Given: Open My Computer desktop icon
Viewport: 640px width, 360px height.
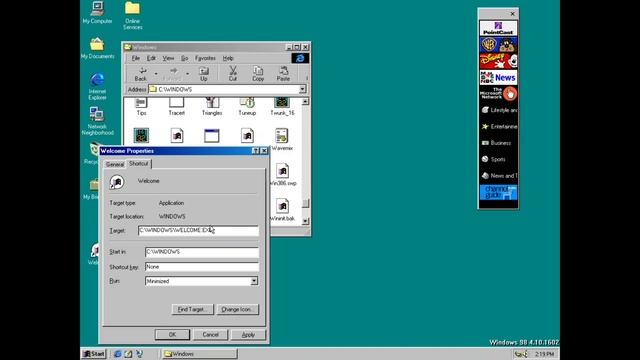Looking at the screenshot, I should click(x=97, y=13).
